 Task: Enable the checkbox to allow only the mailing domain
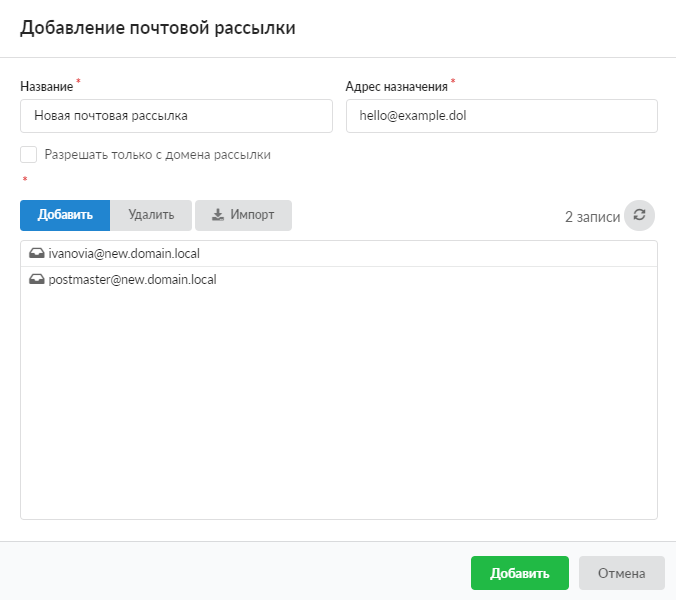click(28, 154)
